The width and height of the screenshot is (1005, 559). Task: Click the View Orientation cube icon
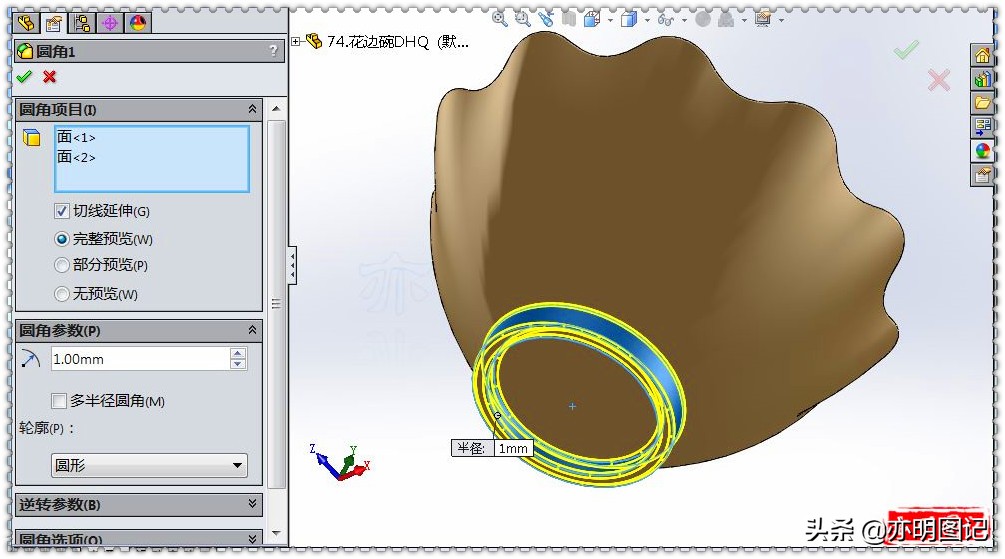click(x=592, y=19)
